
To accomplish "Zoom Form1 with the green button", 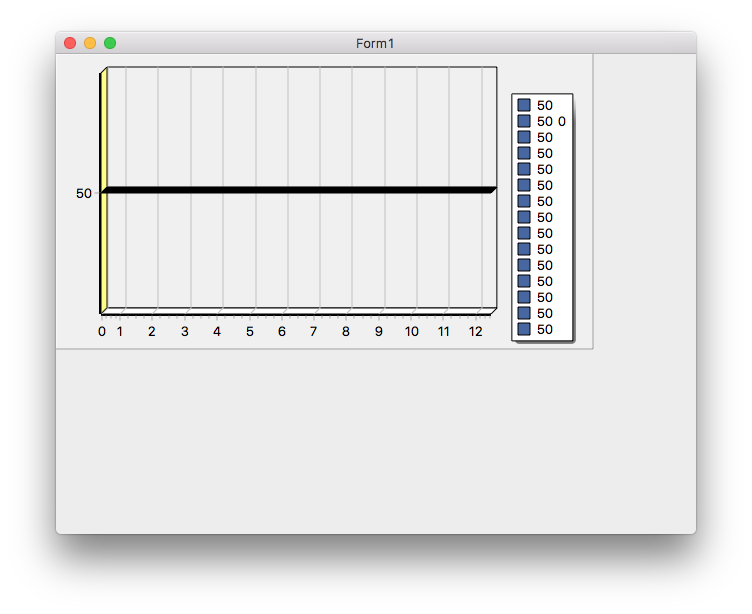I will (110, 43).
